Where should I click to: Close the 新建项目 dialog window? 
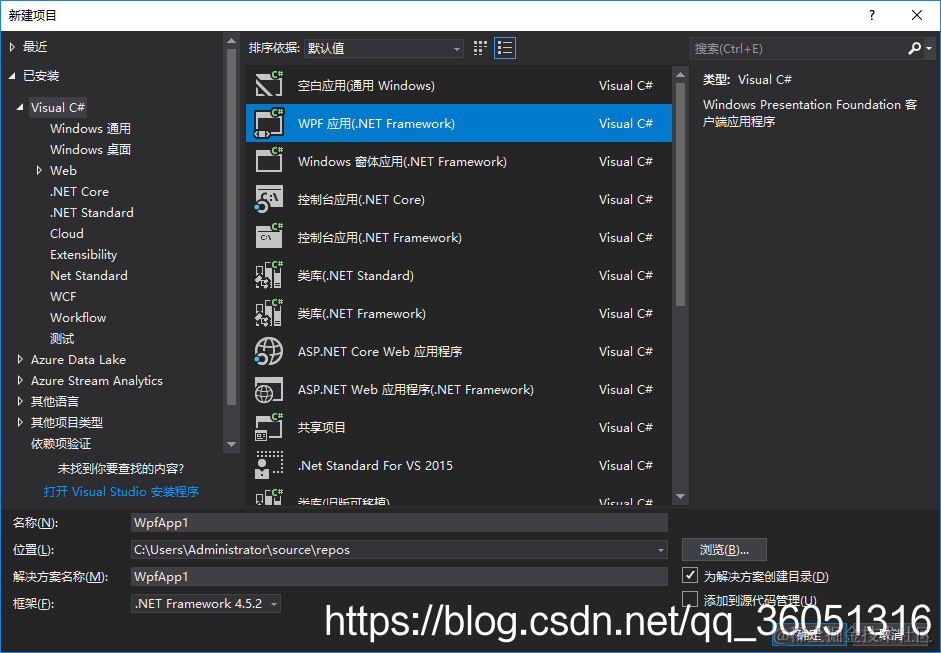pos(917,15)
